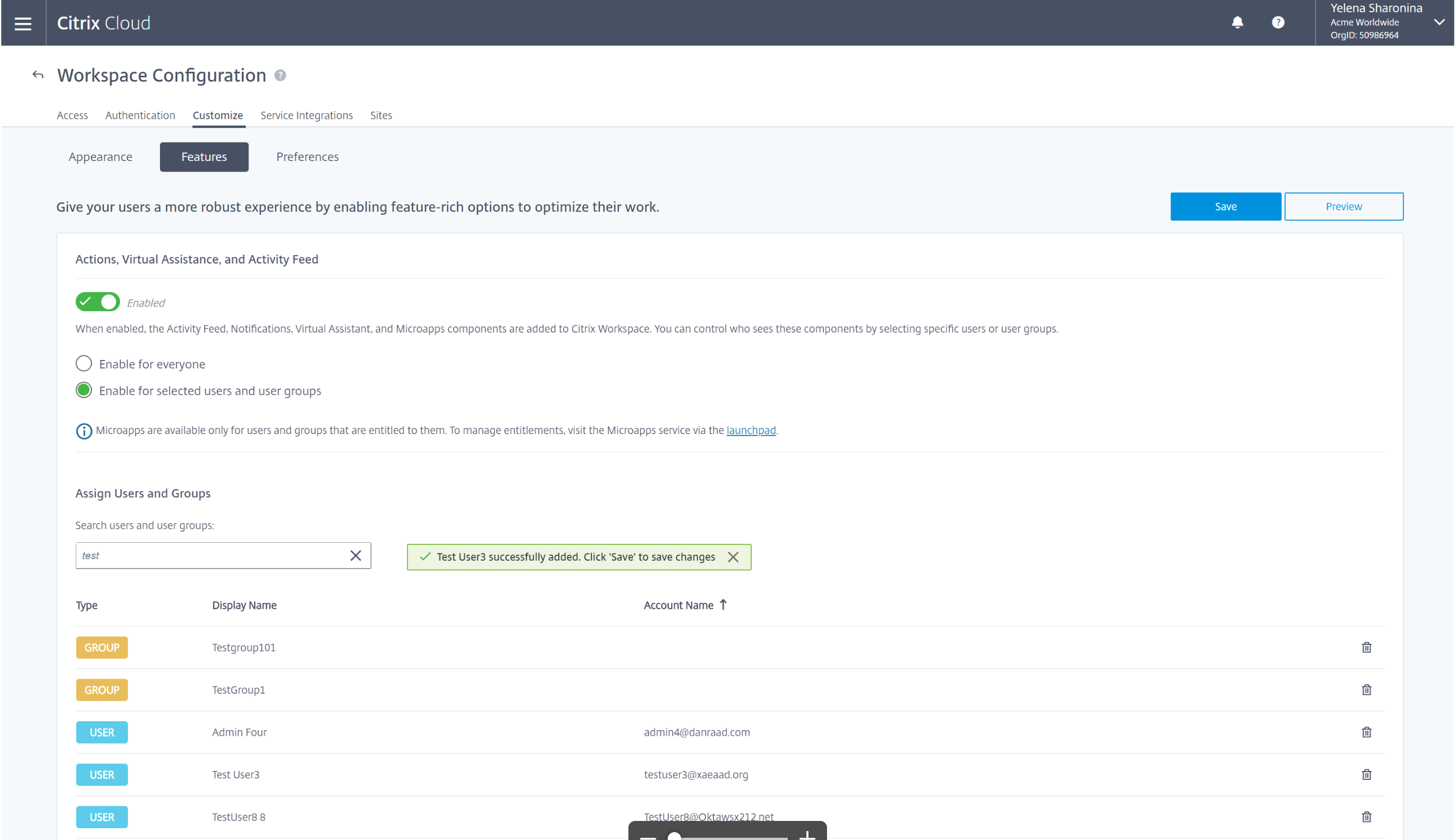The width and height of the screenshot is (1456, 840).
Task: Delete Testgroup101 using its trash icon
Action: tap(1366, 647)
